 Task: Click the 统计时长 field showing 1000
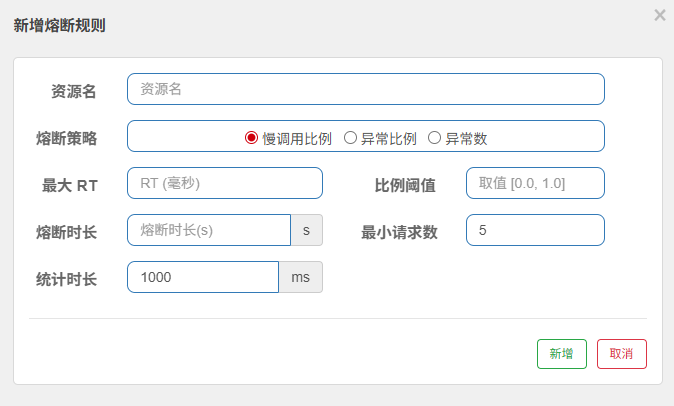pyautogui.click(x=203, y=277)
